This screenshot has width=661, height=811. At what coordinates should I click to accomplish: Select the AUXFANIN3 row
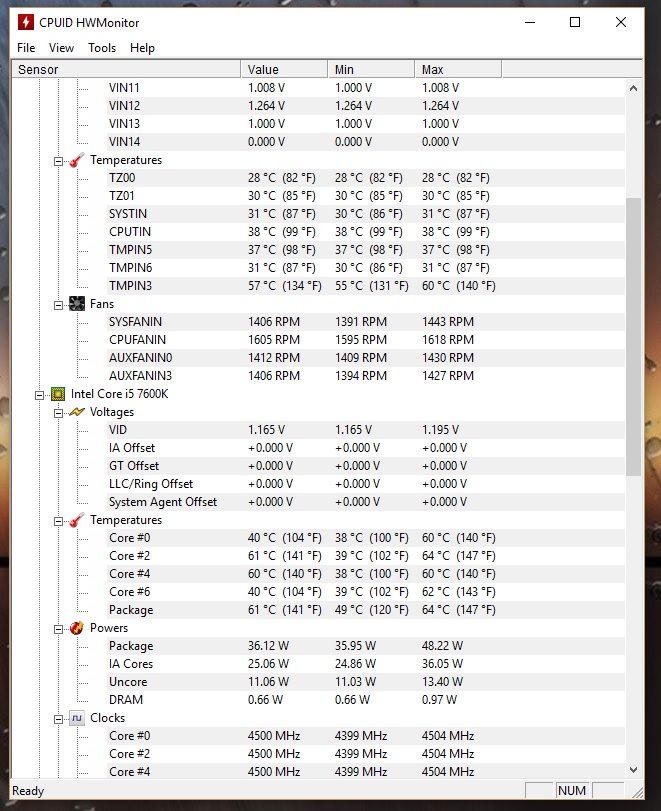[x=365, y=376]
